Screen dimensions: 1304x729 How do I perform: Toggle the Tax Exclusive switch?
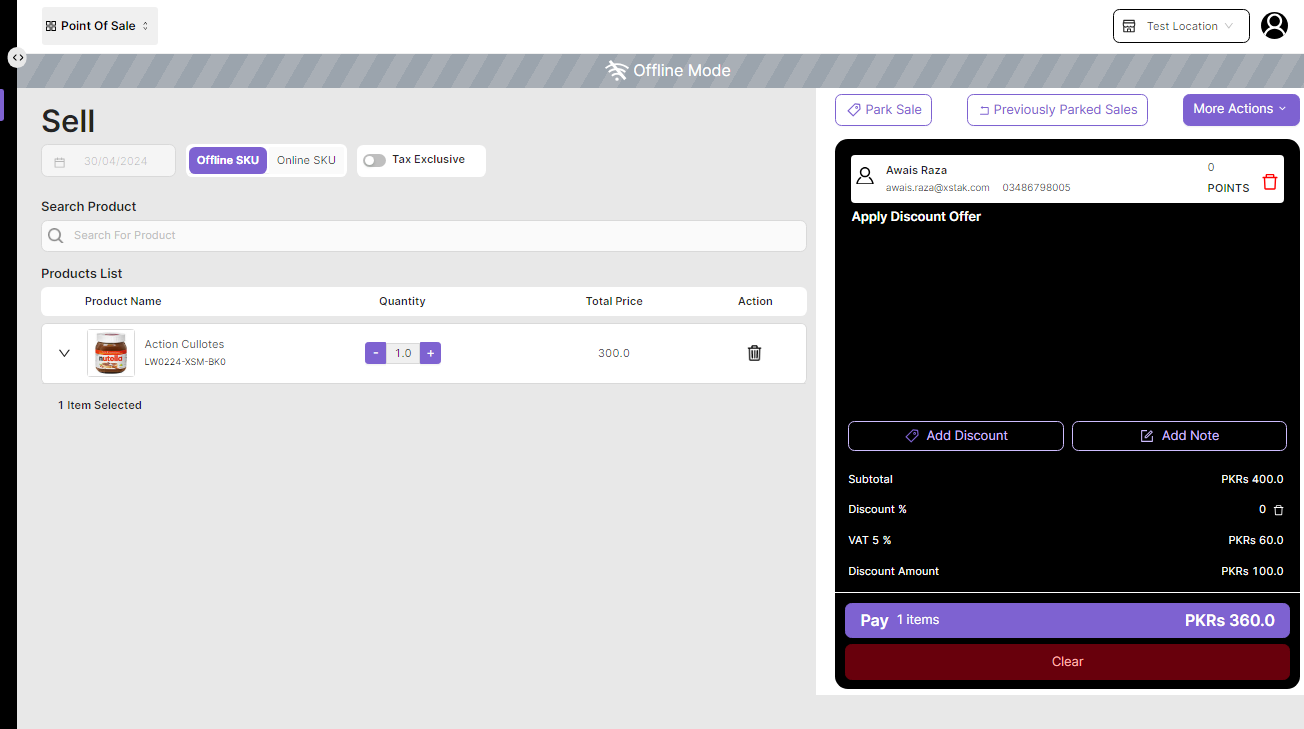pyautogui.click(x=374, y=160)
